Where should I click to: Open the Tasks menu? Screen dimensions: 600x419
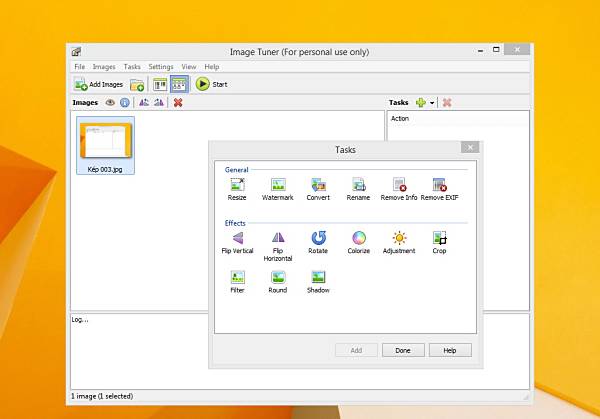[132, 67]
